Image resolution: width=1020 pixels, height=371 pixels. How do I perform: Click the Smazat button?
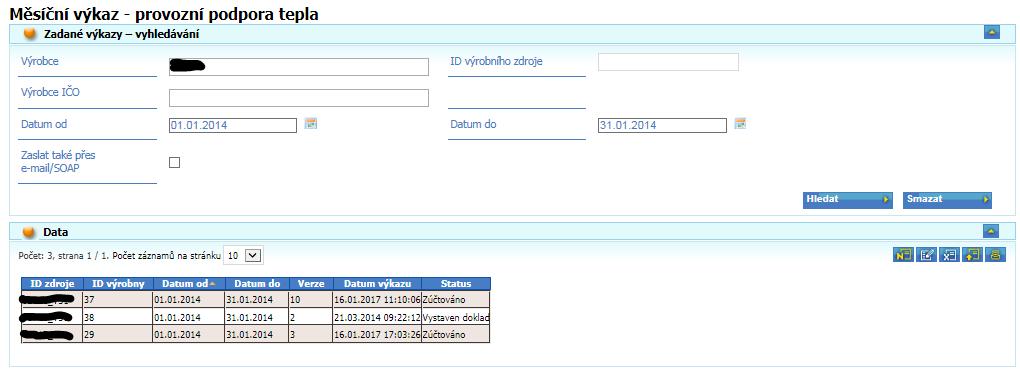click(x=947, y=200)
